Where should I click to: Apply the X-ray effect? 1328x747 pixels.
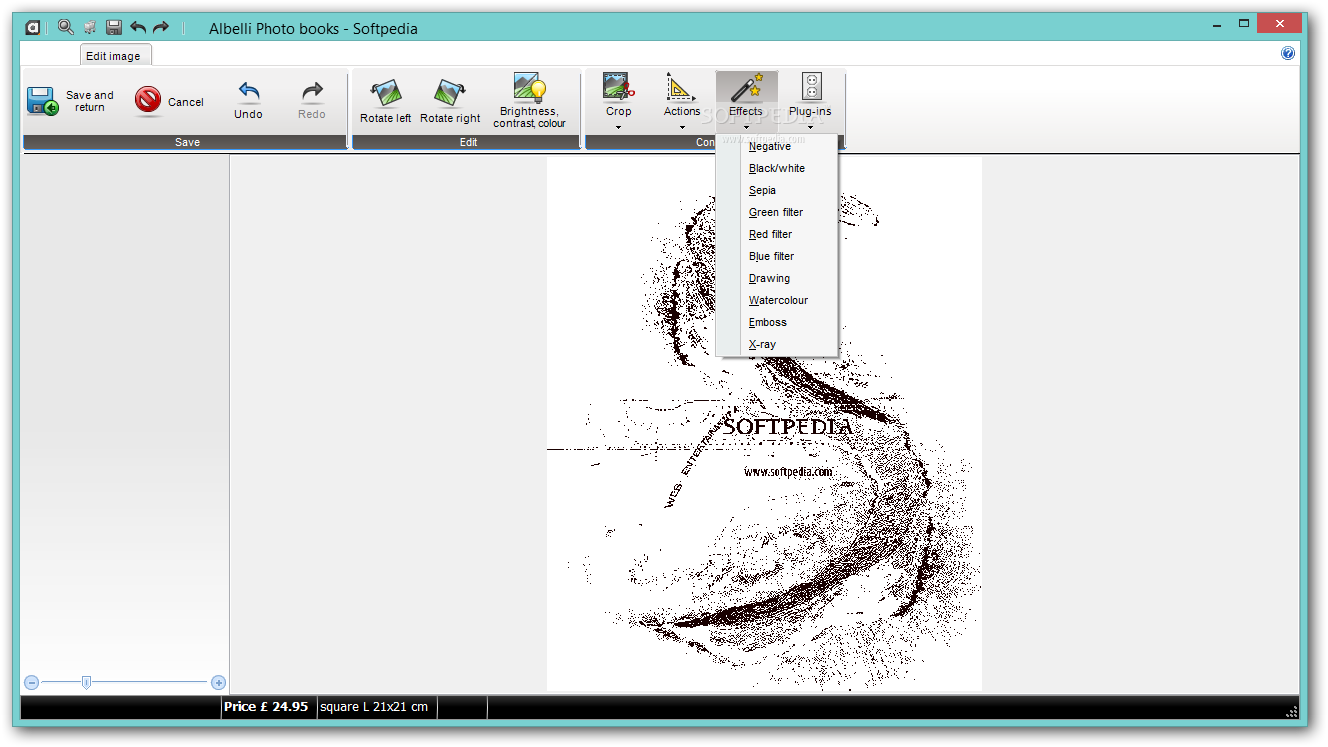pyautogui.click(x=777, y=344)
